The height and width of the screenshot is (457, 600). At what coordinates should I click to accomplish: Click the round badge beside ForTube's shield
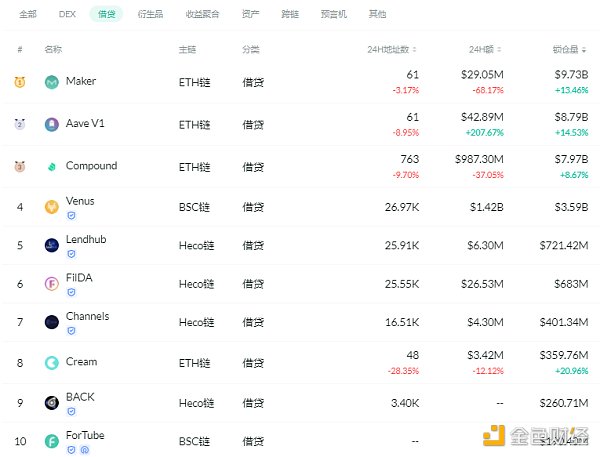coord(85,450)
